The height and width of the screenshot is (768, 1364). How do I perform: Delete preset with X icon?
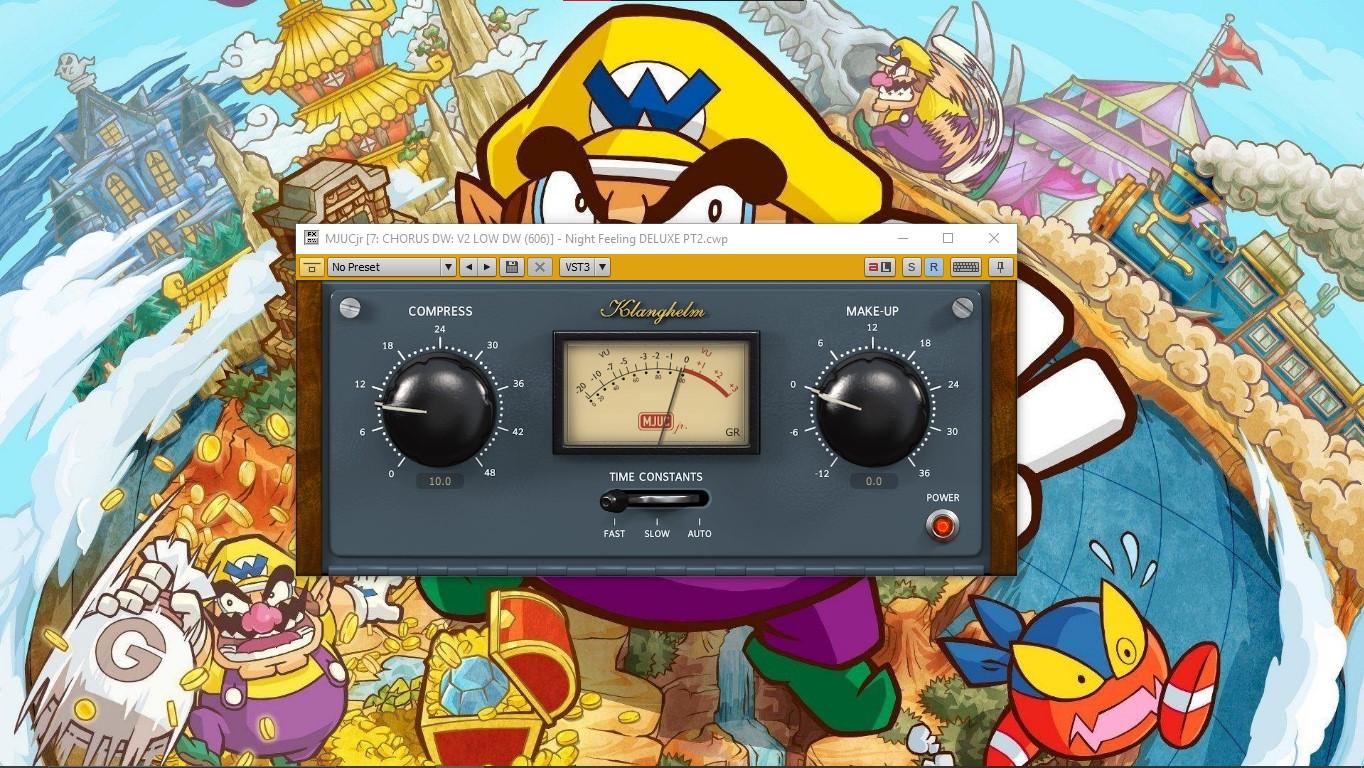(539, 267)
